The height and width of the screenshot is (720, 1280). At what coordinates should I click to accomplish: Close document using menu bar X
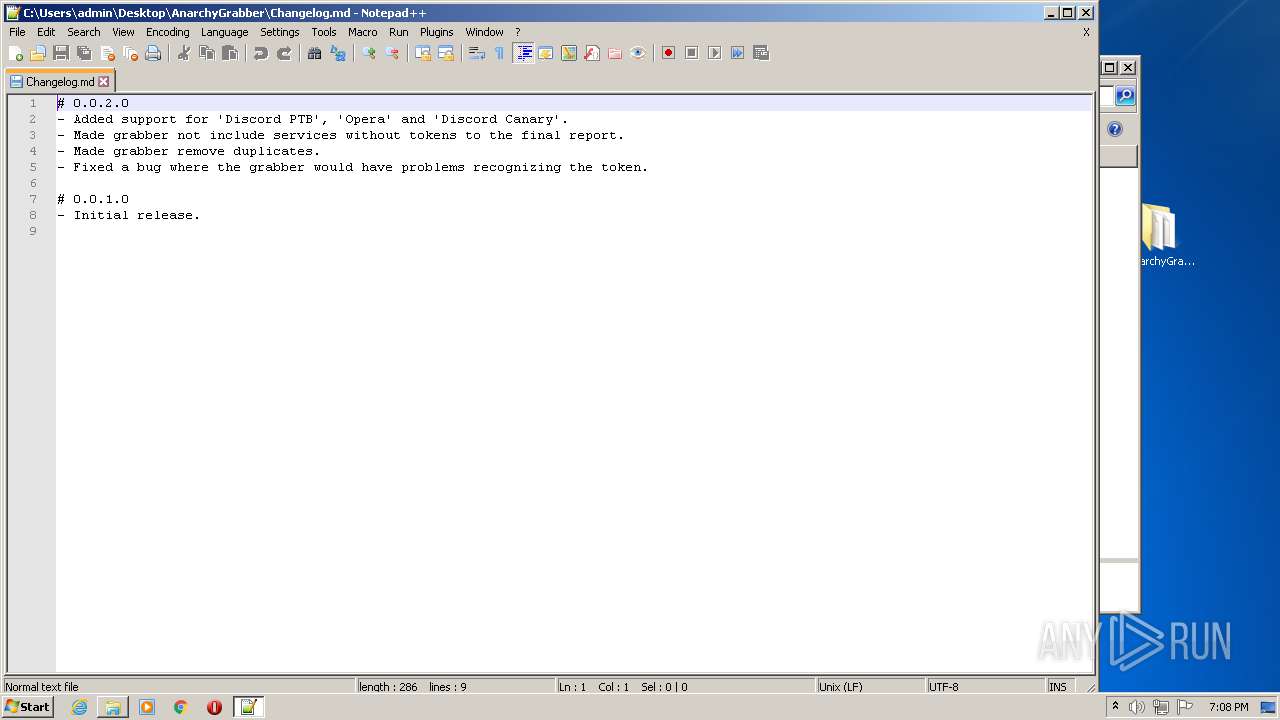[x=1086, y=32]
